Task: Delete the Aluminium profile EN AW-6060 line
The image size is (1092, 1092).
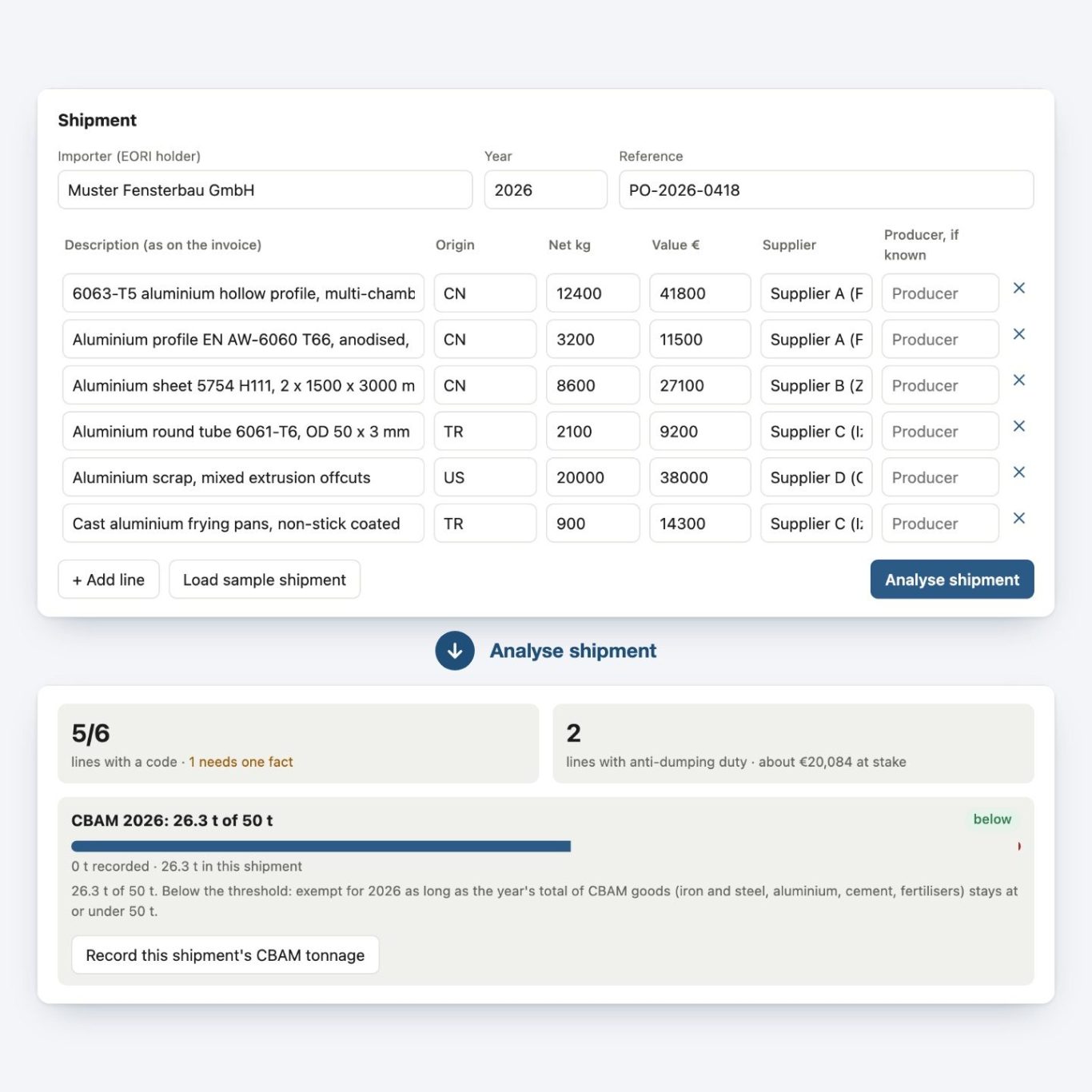Action: pyautogui.click(x=1018, y=334)
